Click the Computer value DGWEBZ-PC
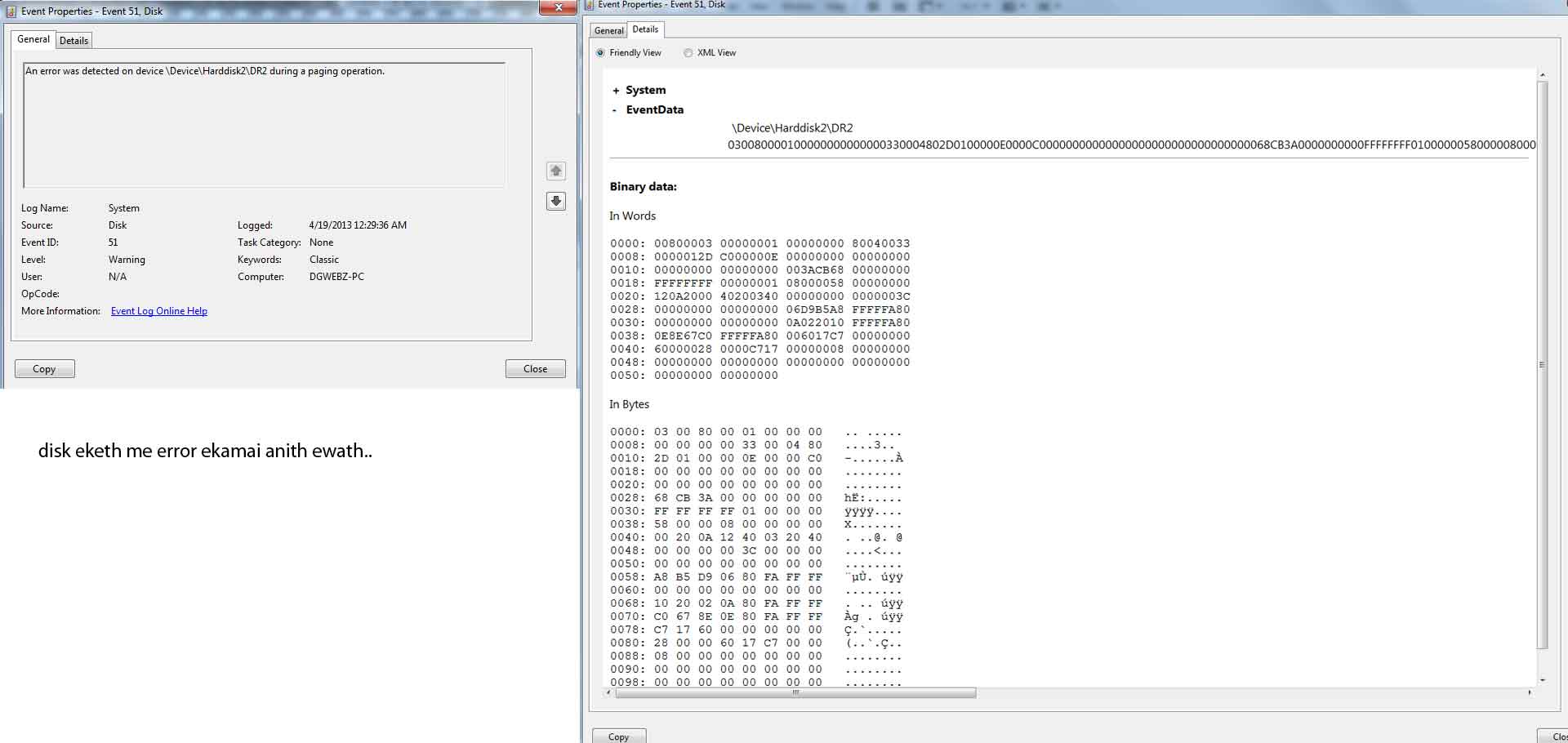 click(336, 277)
